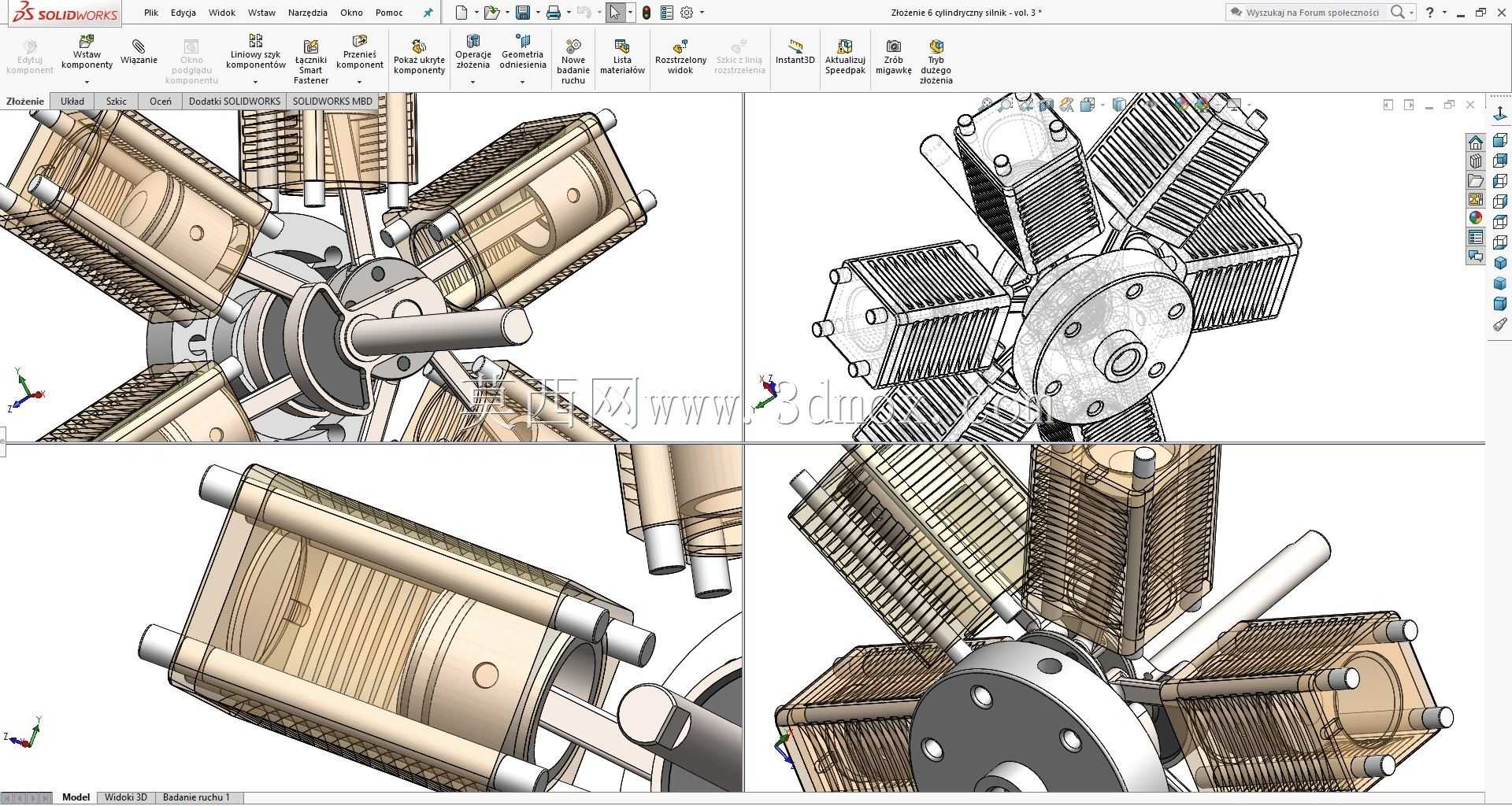This screenshot has width=1512, height=806.
Task: Expand Options gear dropdown arrow
Action: click(x=702, y=13)
